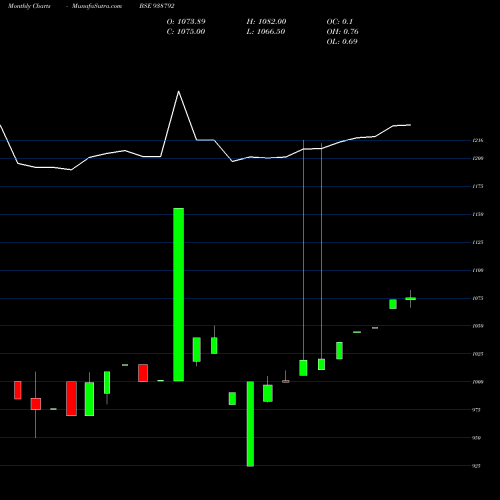Click the 1200 price axis label
Viewport: 500px width, 500px height.
pyautogui.click(x=478, y=158)
